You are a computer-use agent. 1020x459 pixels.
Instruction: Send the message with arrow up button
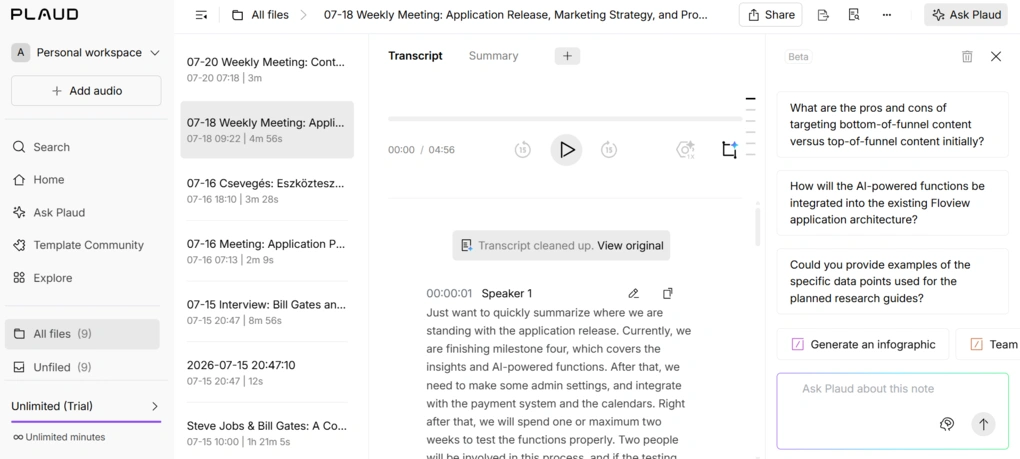(983, 425)
